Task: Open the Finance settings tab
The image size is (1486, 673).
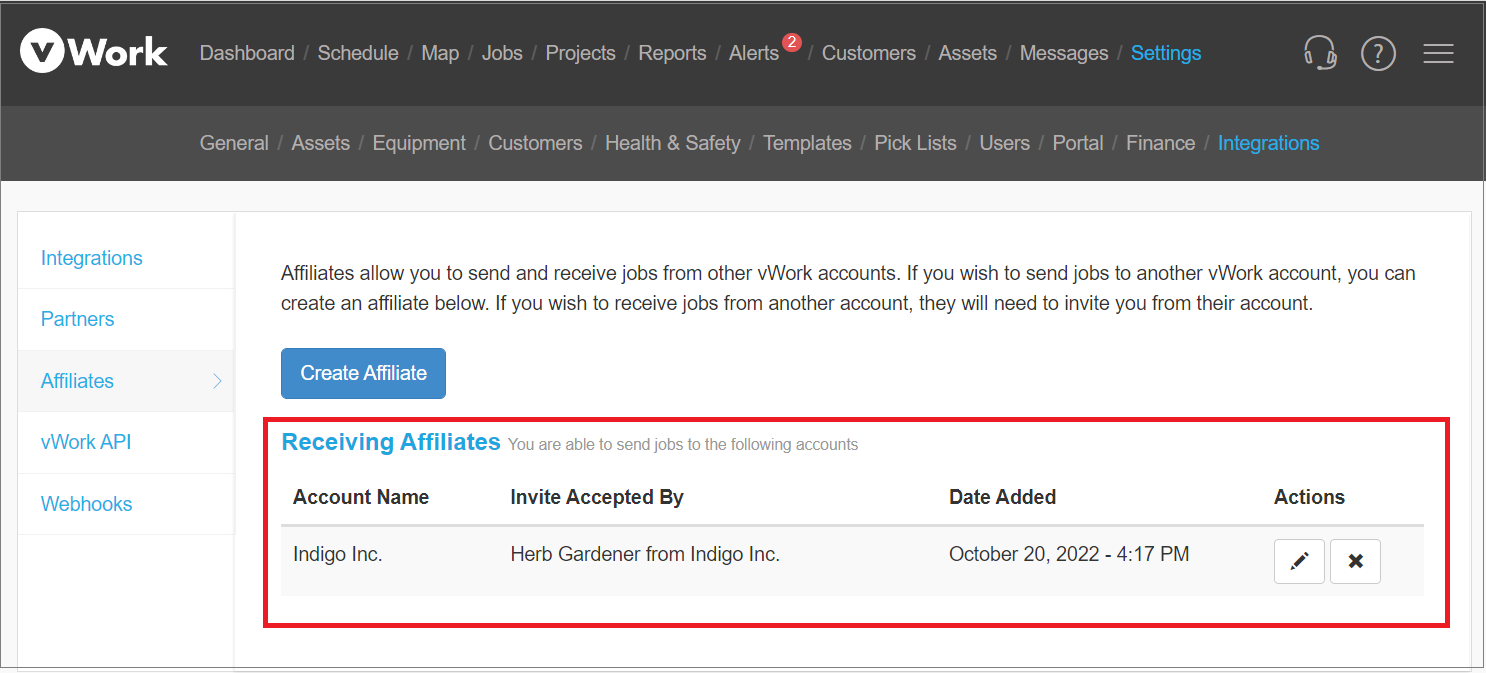Action: tap(1161, 143)
